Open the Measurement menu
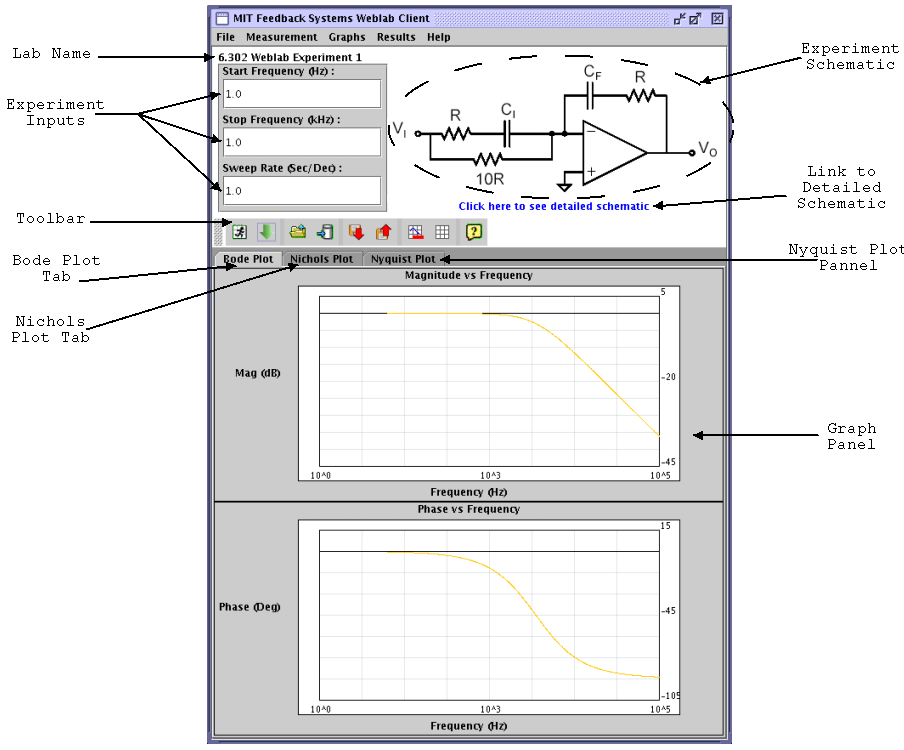Image resolution: width=904 pixels, height=750 pixels. point(281,37)
